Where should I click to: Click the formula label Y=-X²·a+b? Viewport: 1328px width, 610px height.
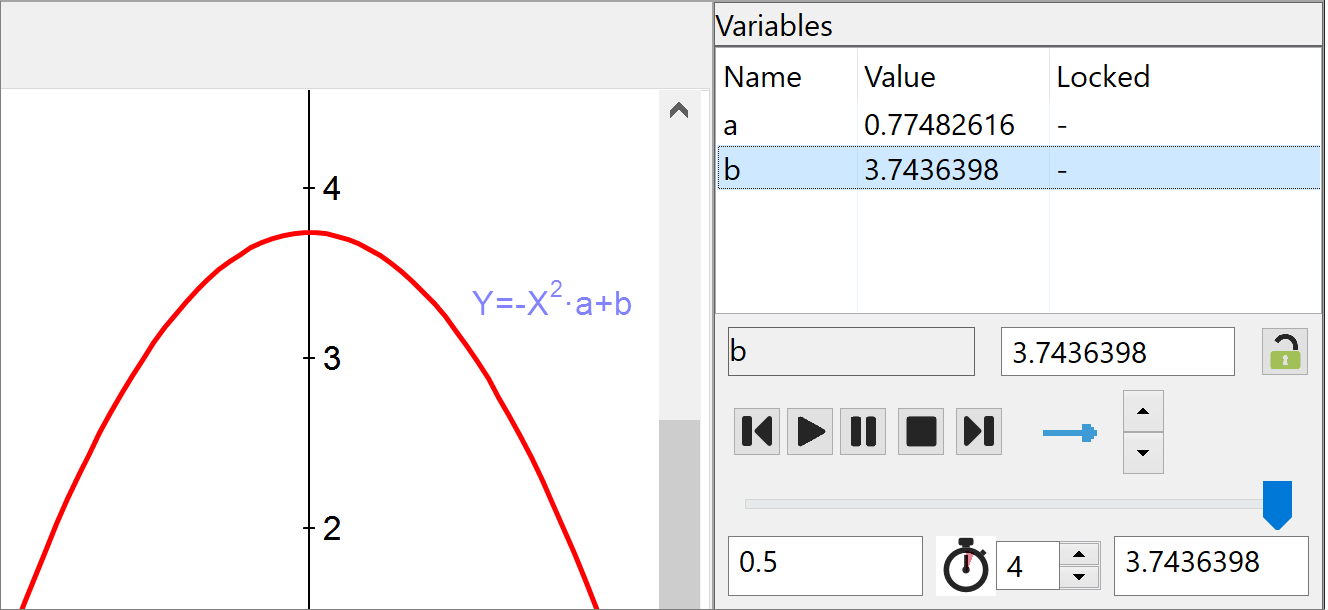tap(552, 300)
